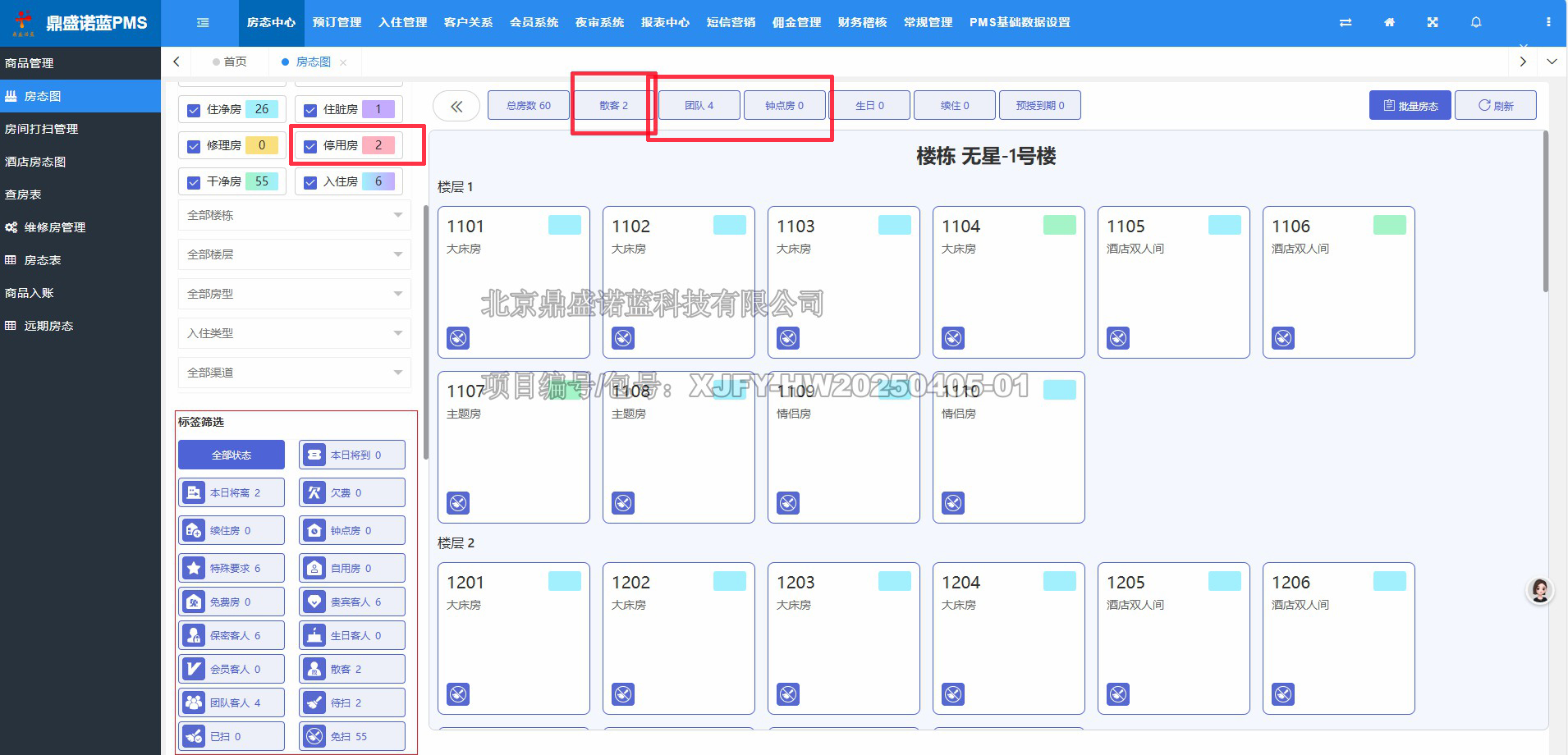Select the 全部状态 button
The image size is (1568, 755).
232,455
